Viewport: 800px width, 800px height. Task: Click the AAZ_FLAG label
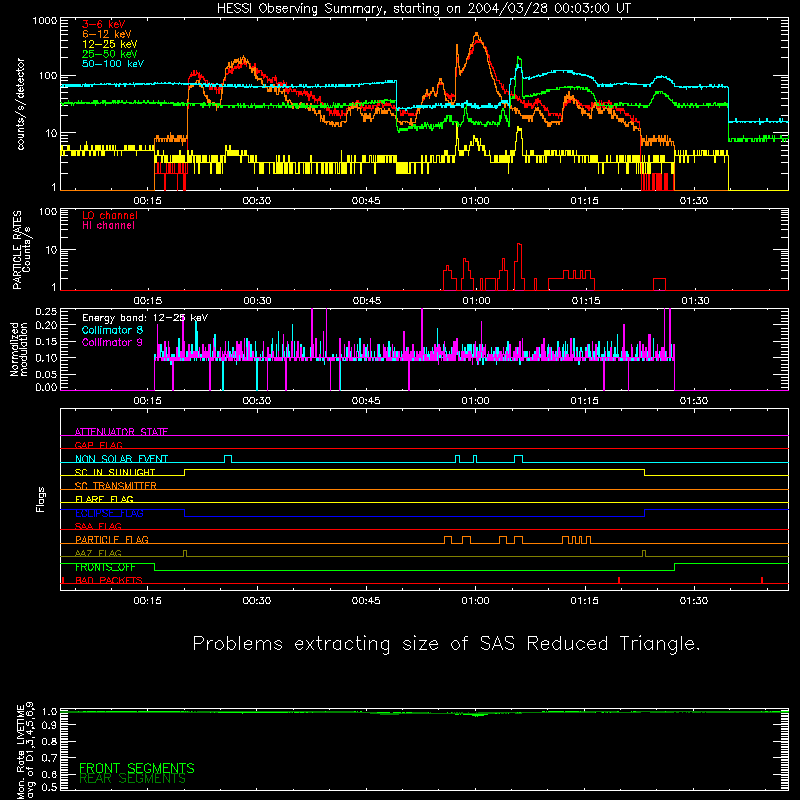(x=98, y=553)
